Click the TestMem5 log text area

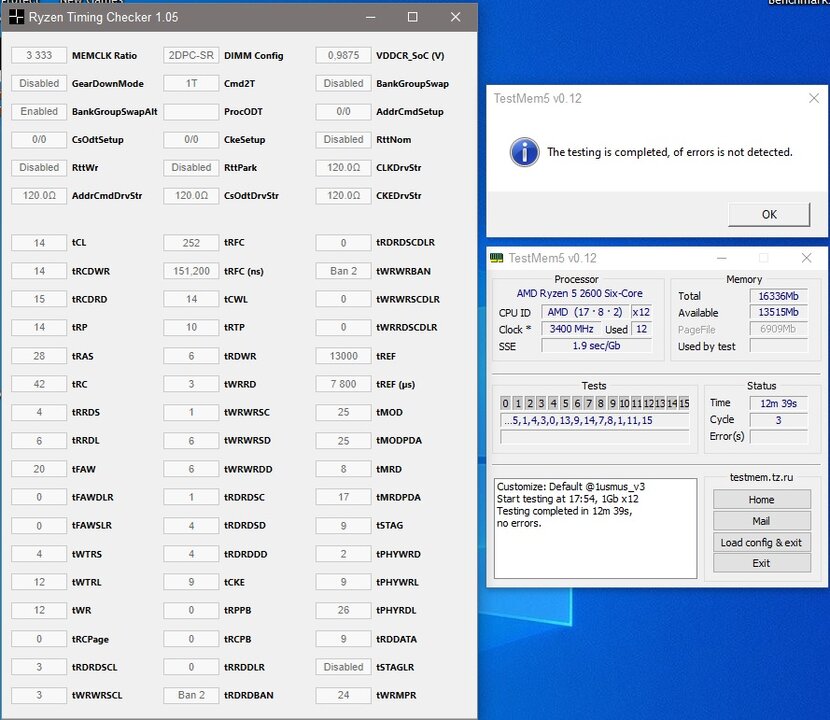[596, 528]
